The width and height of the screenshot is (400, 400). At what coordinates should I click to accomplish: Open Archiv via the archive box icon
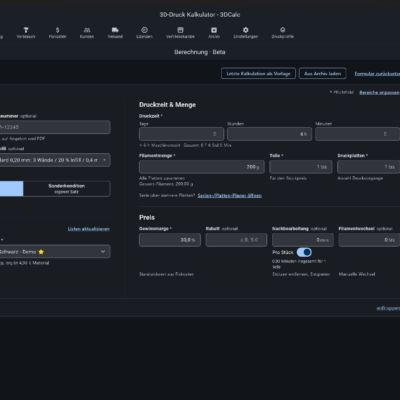(x=214, y=30)
